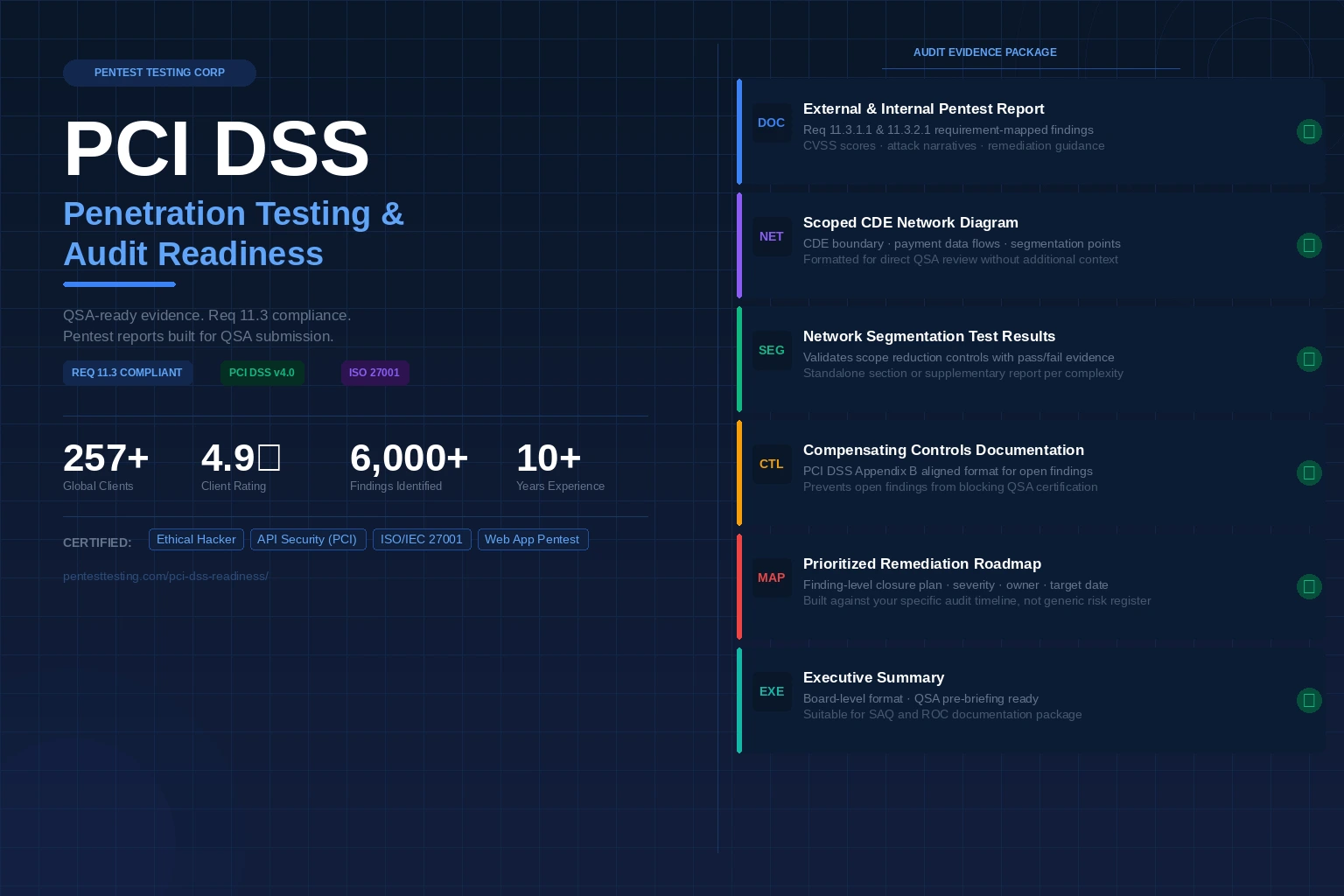The height and width of the screenshot is (896, 1344).
Task: Open the pentesttesting.com/pci-dss-readiness/ link
Action: pyautogui.click(x=165, y=576)
